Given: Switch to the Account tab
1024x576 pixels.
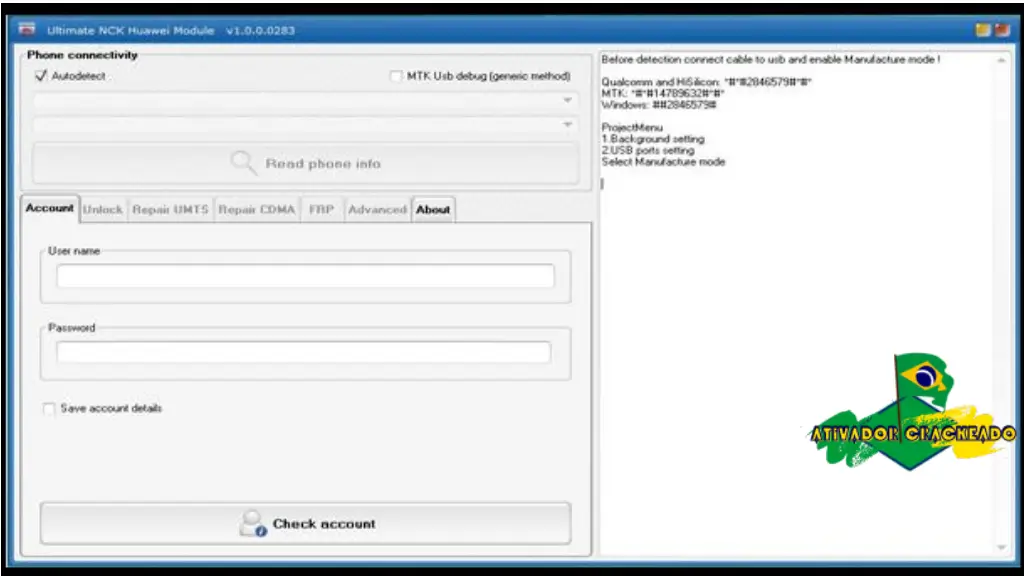Looking at the screenshot, I should pyautogui.click(x=50, y=208).
